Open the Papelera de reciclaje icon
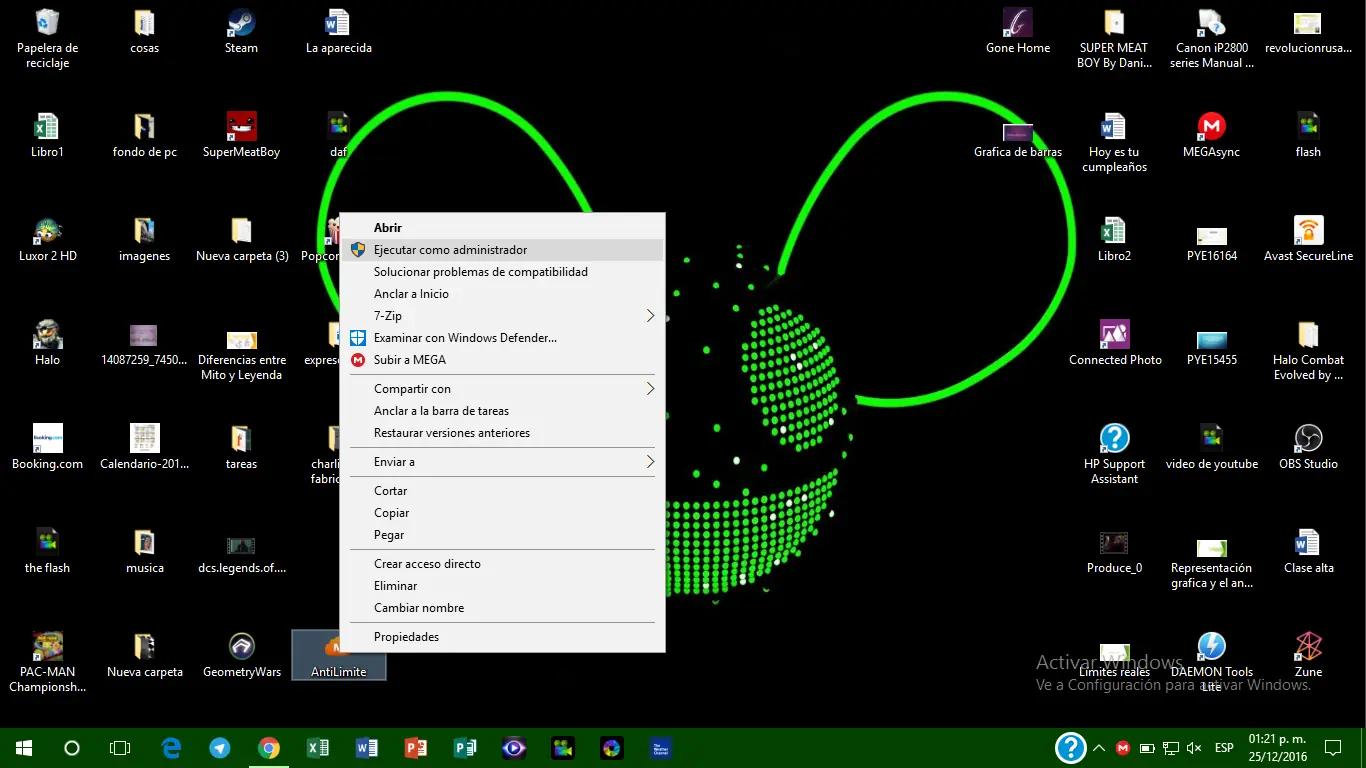The height and width of the screenshot is (768, 1366). coord(47,39)
